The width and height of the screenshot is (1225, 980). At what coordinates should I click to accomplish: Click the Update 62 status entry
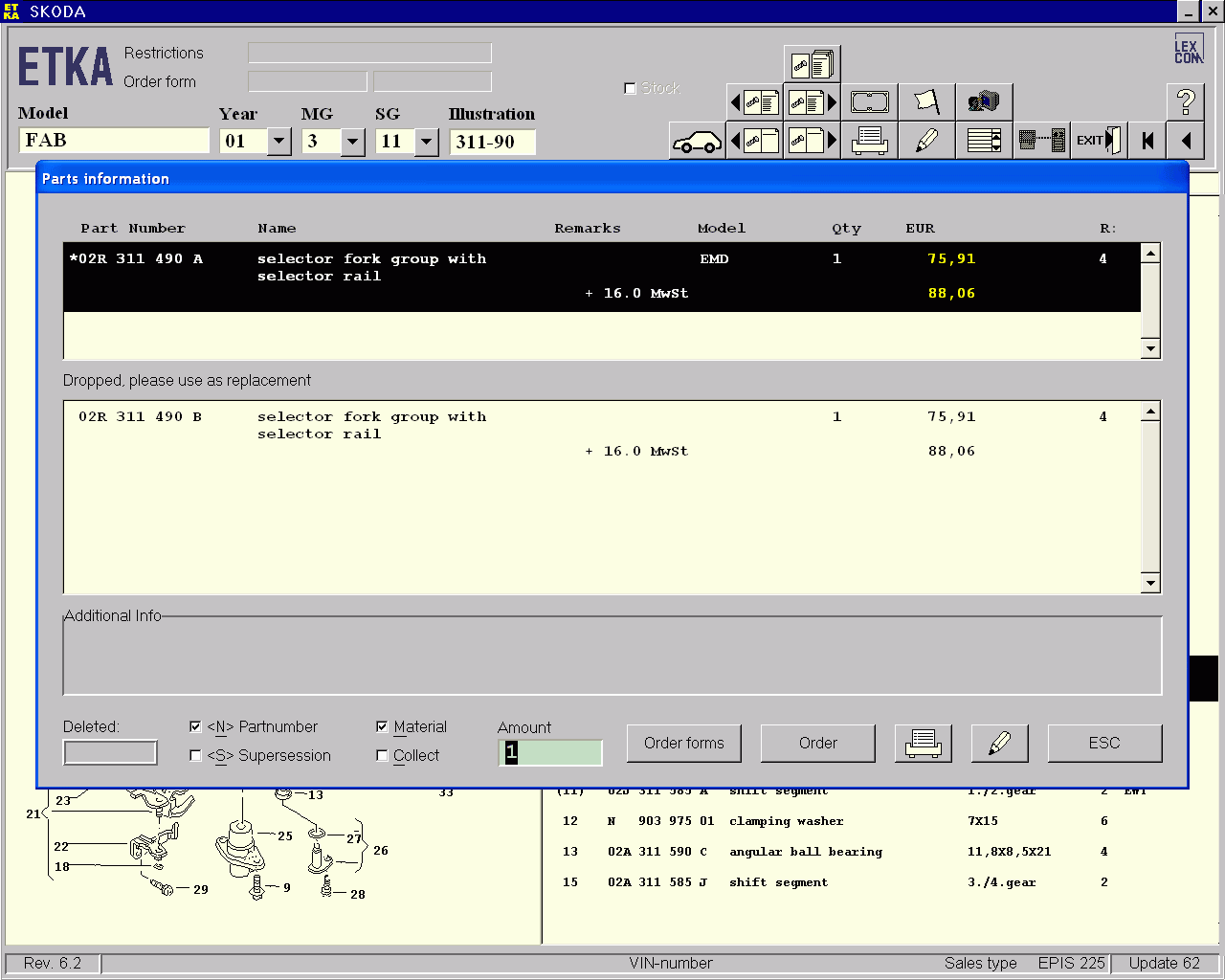tap(1164, 963)
